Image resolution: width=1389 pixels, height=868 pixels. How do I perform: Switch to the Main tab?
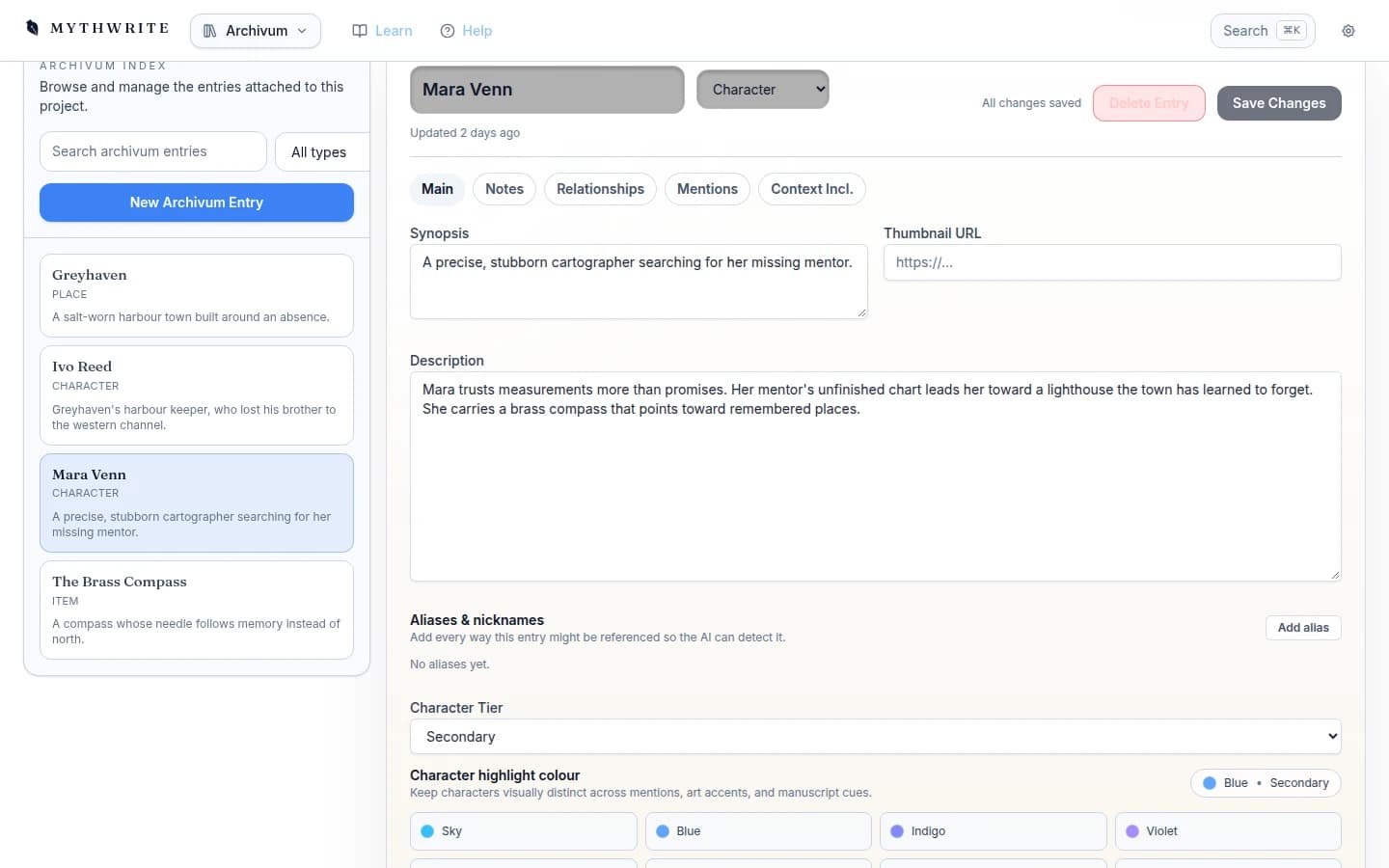(x=437, y=189)
